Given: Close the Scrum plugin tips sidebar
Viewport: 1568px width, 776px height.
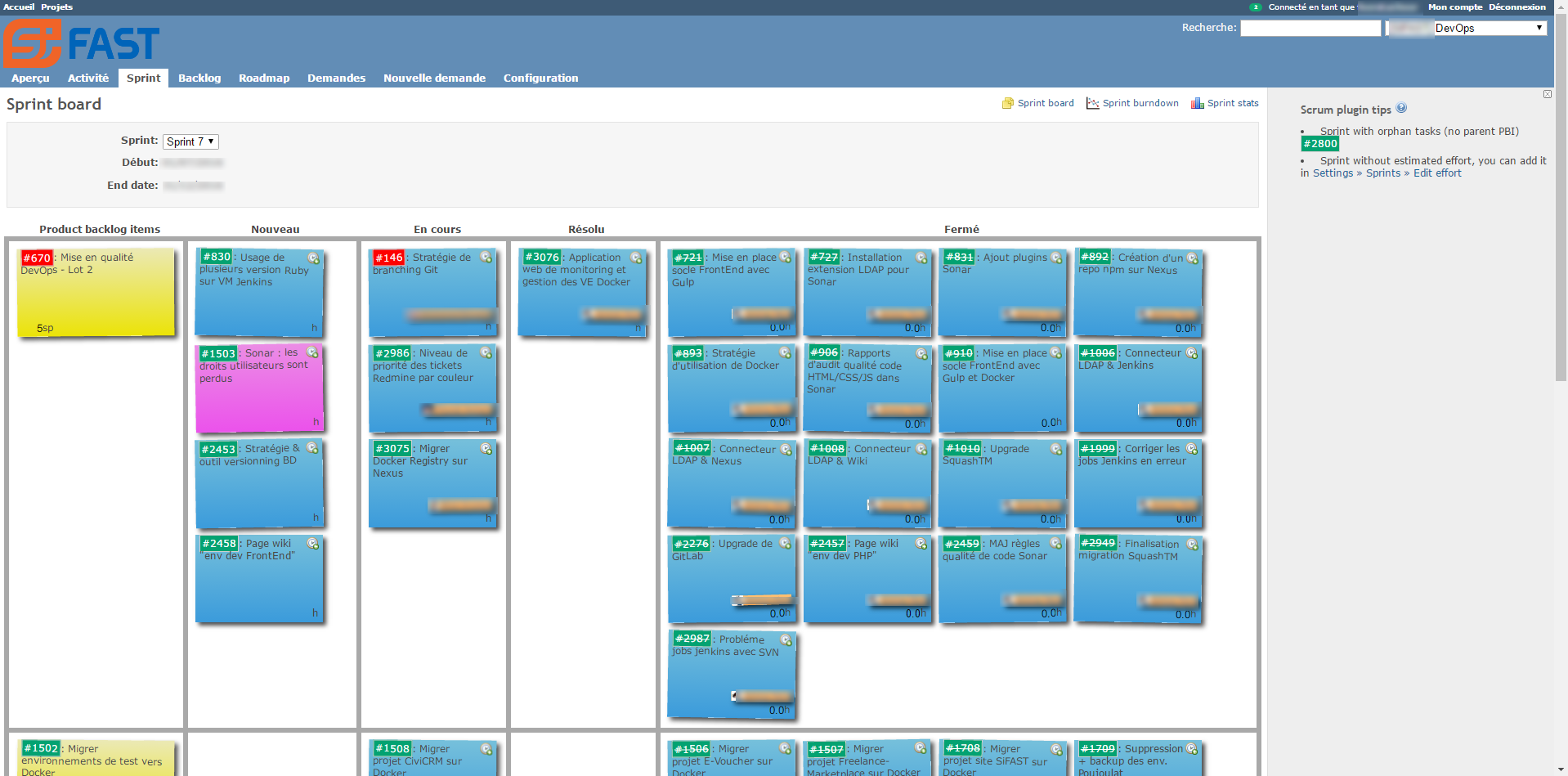Looking at the screenshot, I should click(1547, 94).
